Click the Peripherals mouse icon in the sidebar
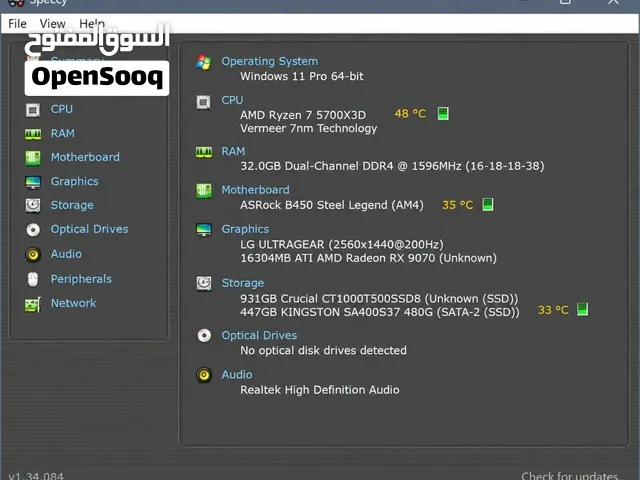640x480 pixels. (x=33, y=280)
